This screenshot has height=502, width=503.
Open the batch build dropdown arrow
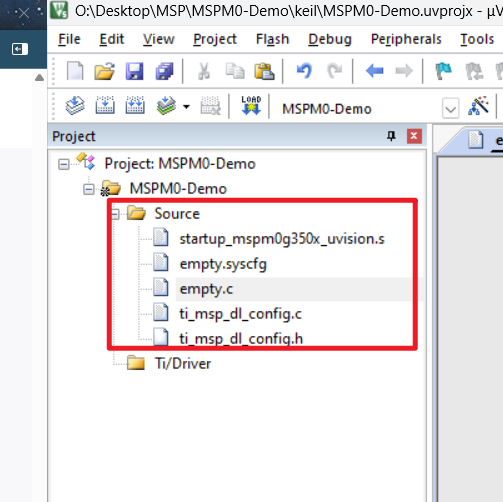point(186,107)
